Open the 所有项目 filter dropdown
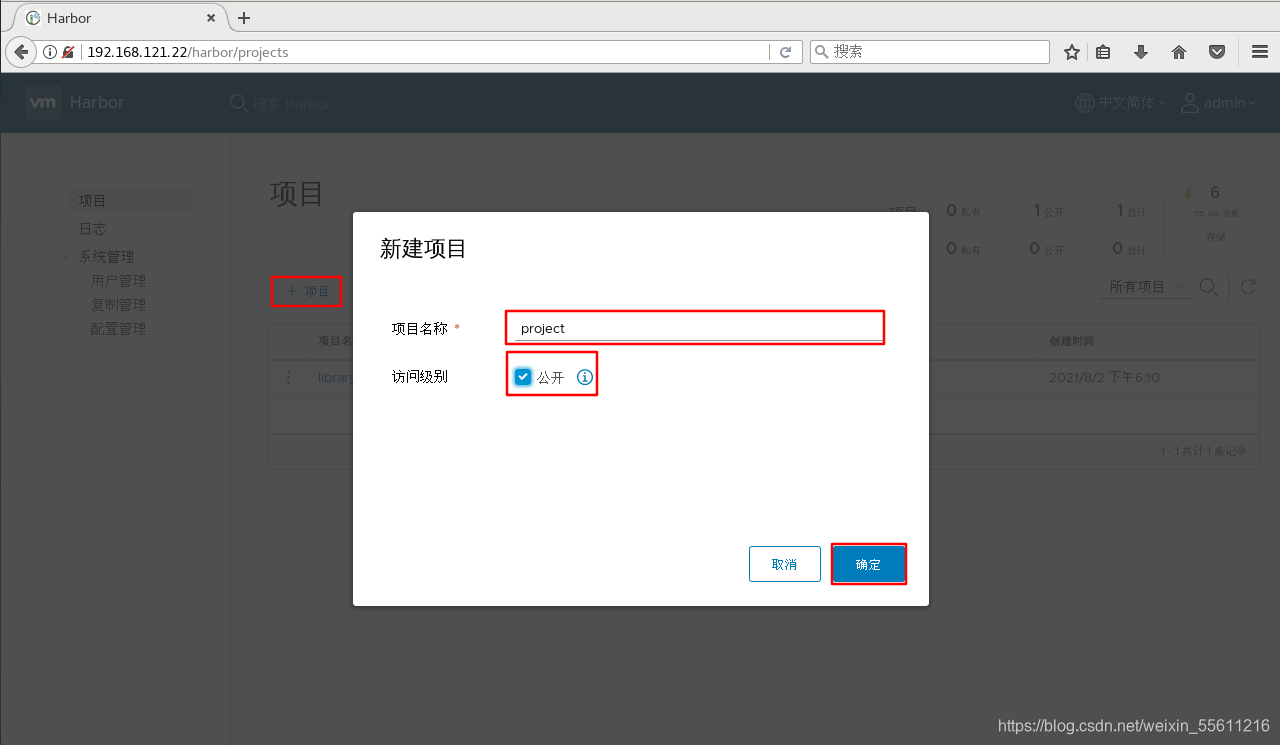1280x745 pixels. tap(1144, 287)
